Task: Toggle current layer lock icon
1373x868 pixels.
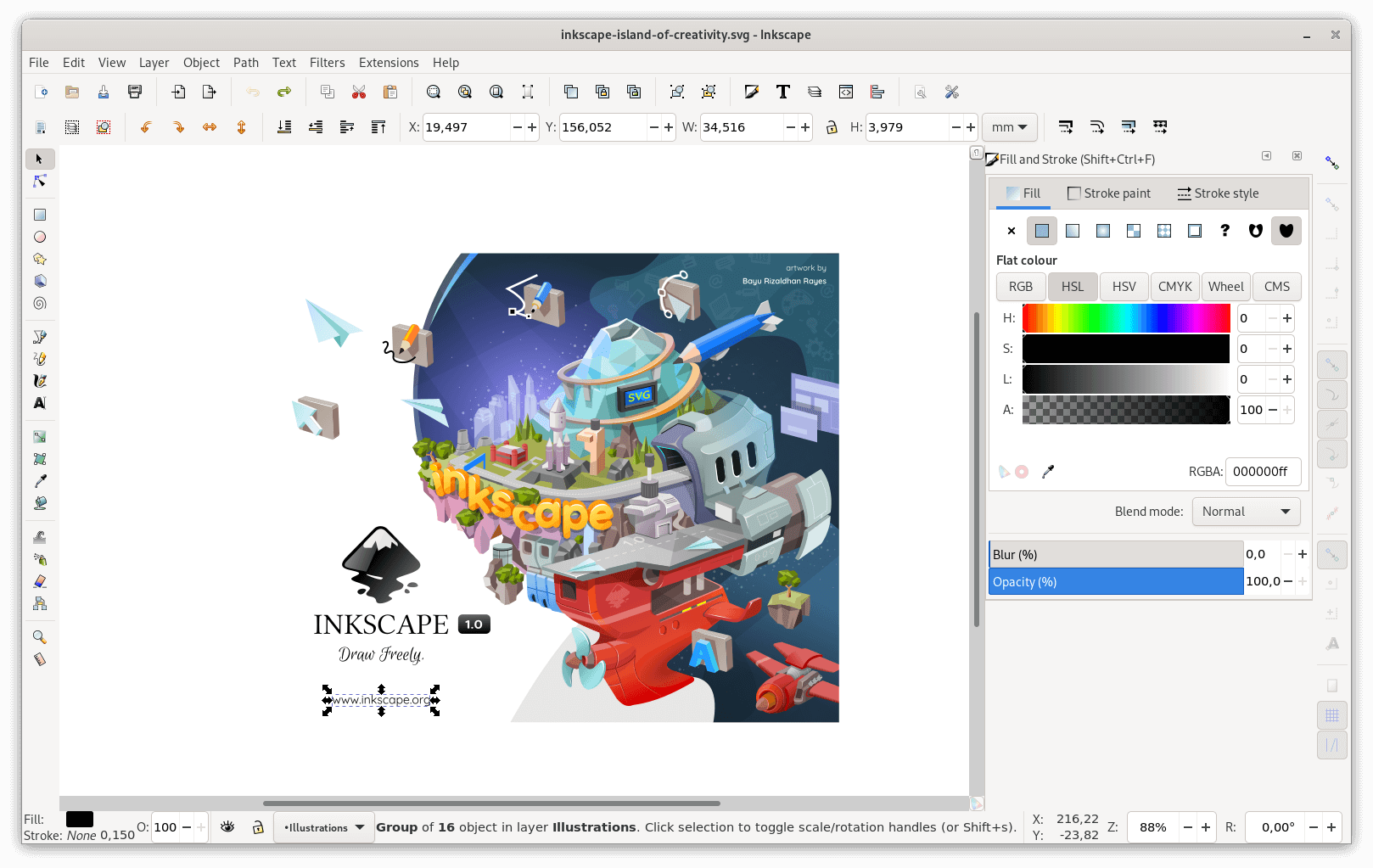Action: (x=258, y=826)
